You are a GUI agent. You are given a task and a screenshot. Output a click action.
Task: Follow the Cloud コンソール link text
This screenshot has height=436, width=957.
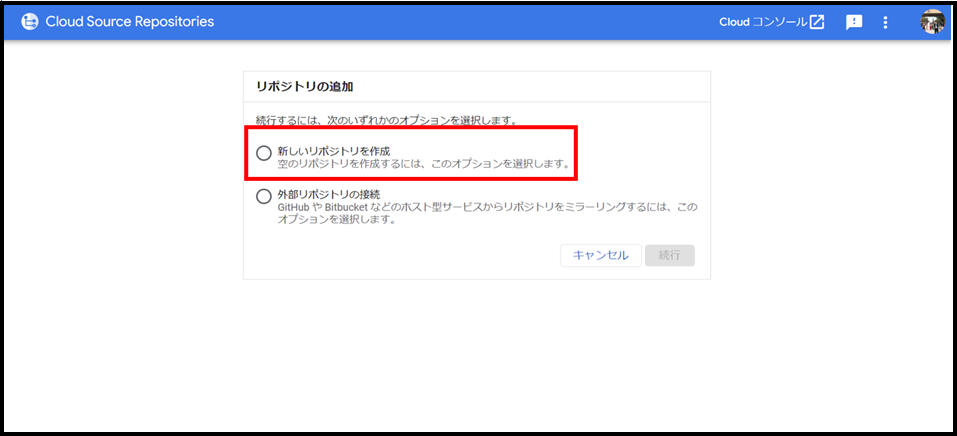[762, 22]
